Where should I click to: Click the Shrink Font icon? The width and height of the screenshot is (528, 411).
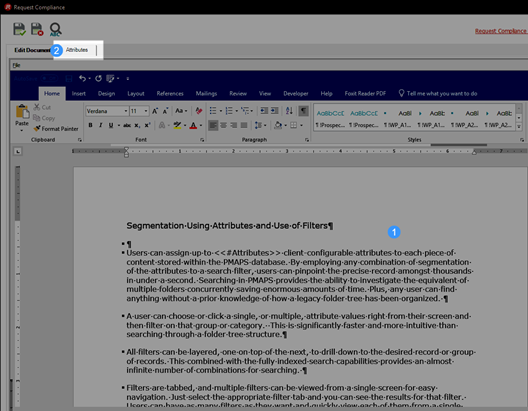click(x=165, y=111)
